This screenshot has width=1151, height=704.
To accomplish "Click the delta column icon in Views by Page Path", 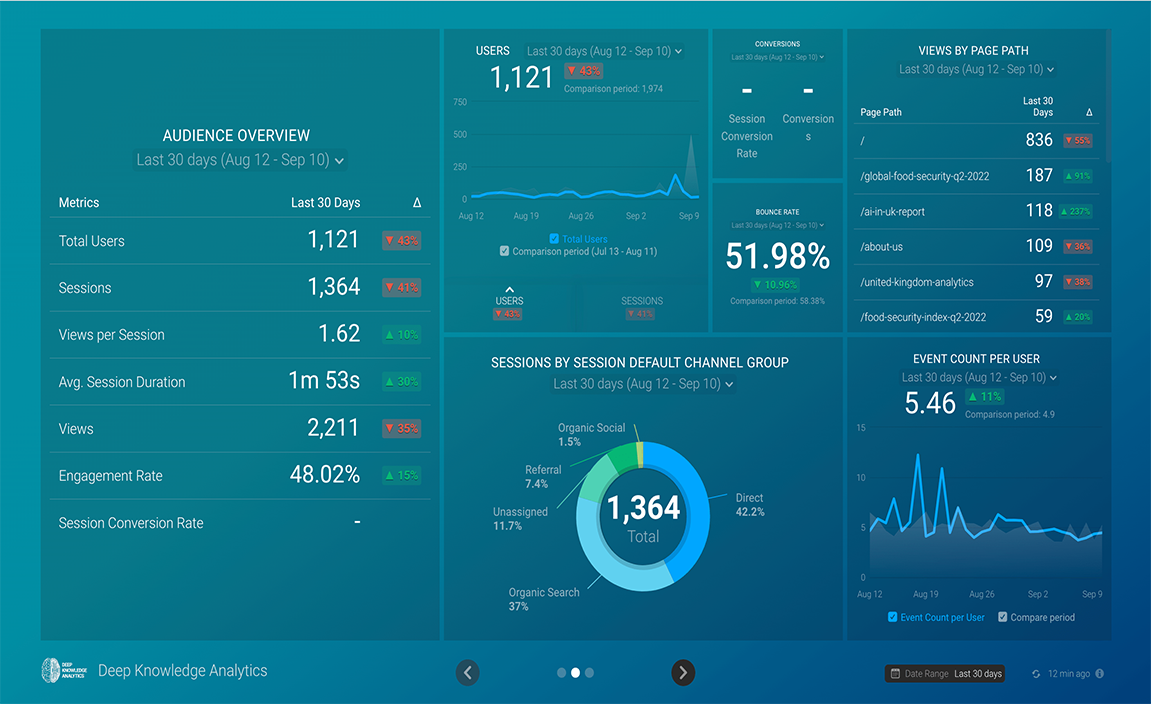I will point(1089,112).
